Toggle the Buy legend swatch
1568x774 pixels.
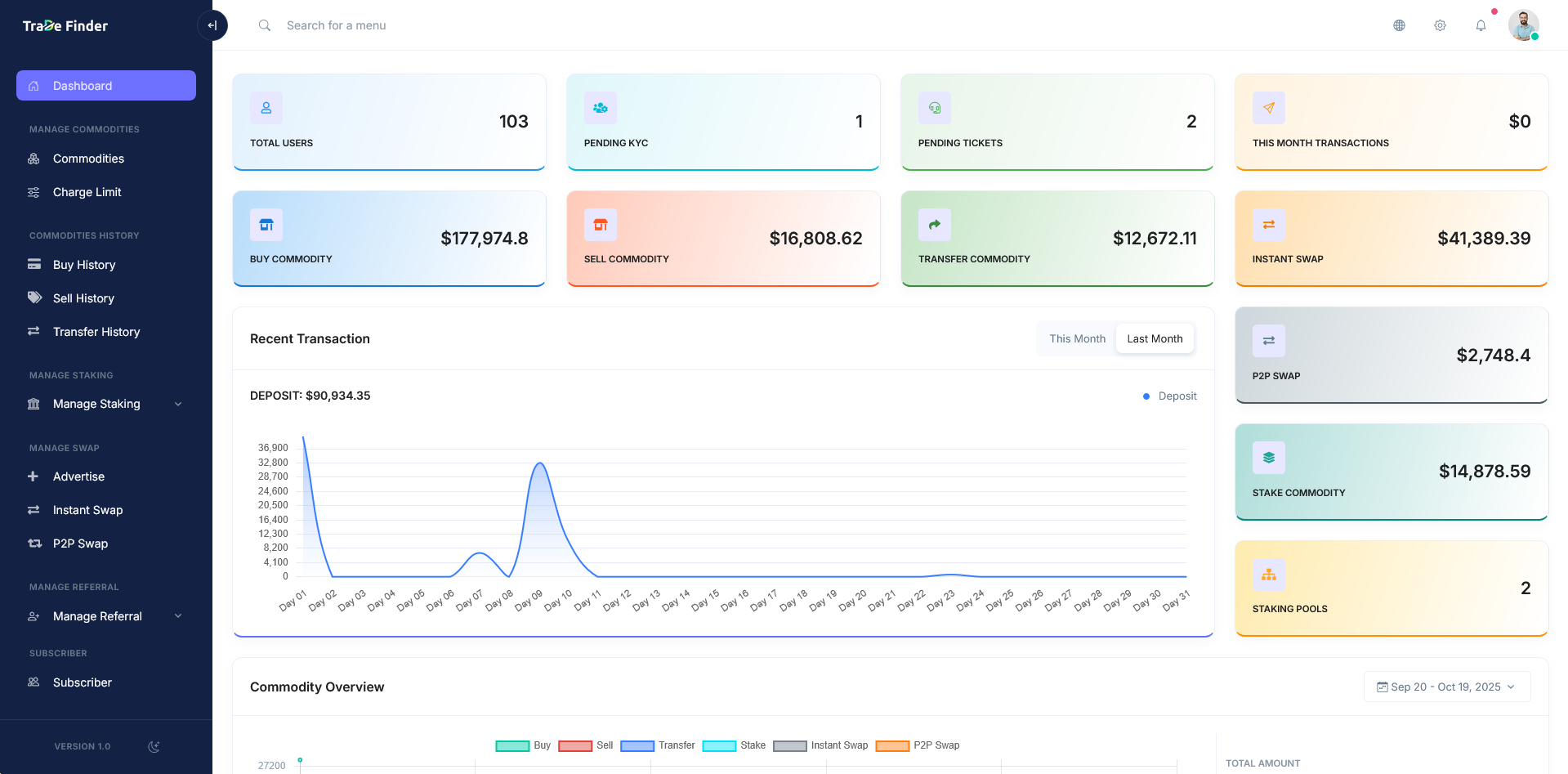pyautogui.click(x=512, y=745)
